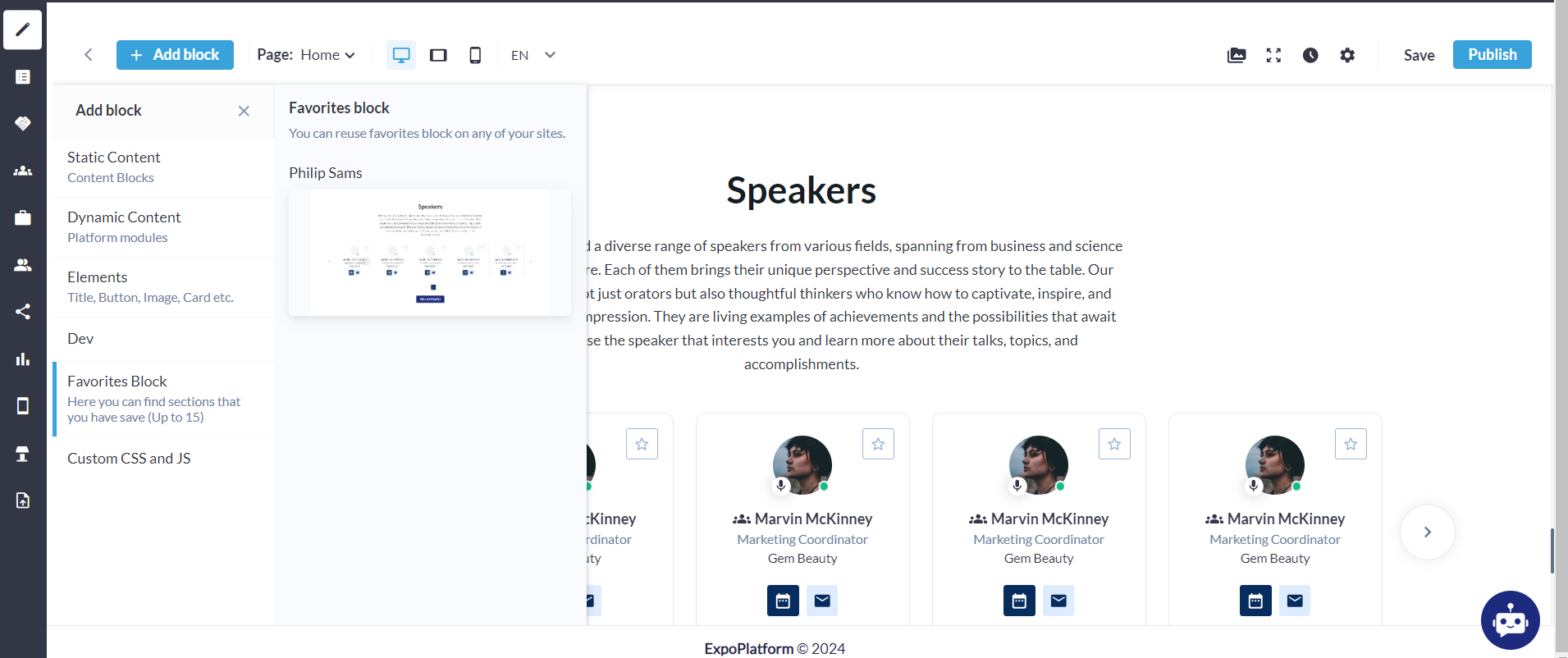Click fourth speaker's profile photo
This screenshot has width=1568, height=658.
[x=1275, y=465]
